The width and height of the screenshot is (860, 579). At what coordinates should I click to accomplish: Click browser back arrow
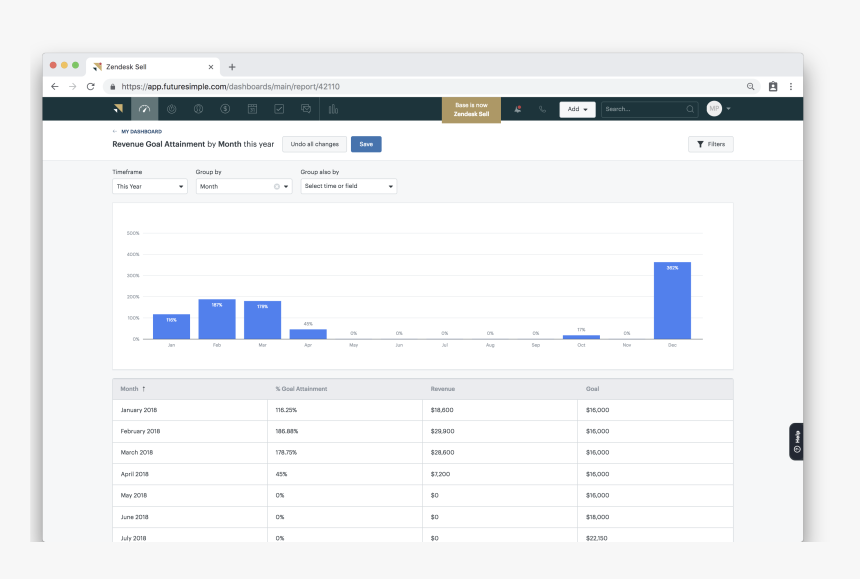coord(55,87)
